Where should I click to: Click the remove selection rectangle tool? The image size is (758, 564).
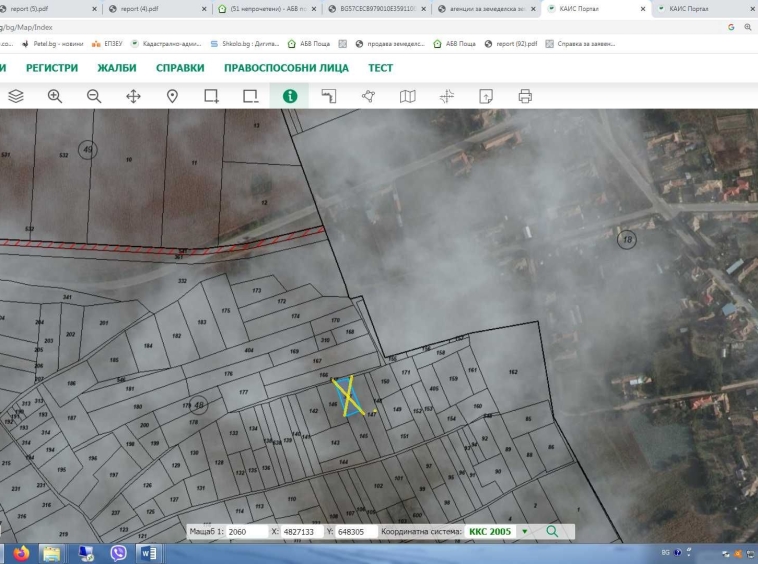point(250,96)
